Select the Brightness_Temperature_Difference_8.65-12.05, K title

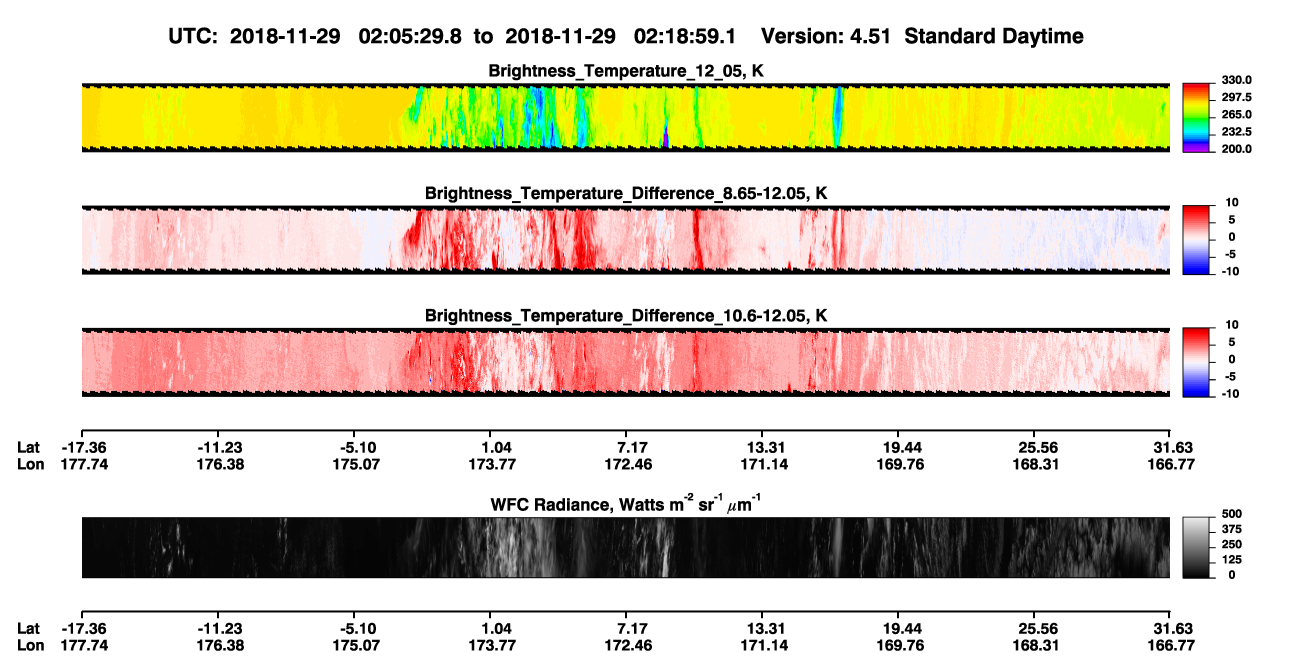(626, 193)
